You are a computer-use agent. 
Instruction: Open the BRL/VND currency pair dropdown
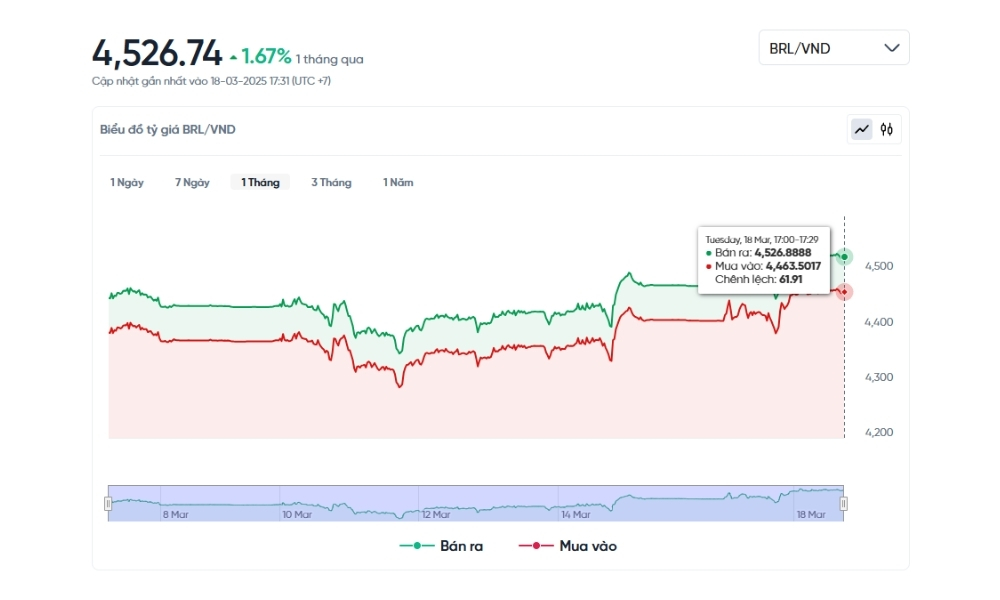tap(834, 48)
